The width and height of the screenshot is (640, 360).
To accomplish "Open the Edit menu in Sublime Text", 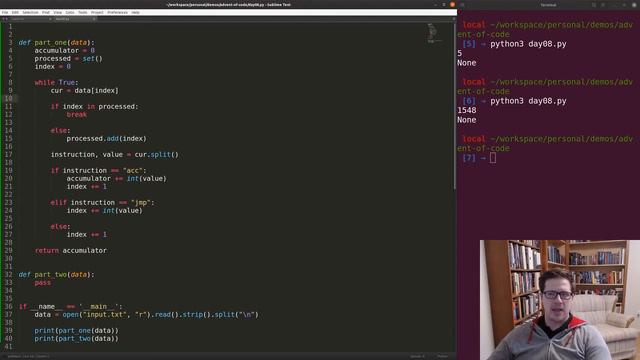I will pos(15,12).
